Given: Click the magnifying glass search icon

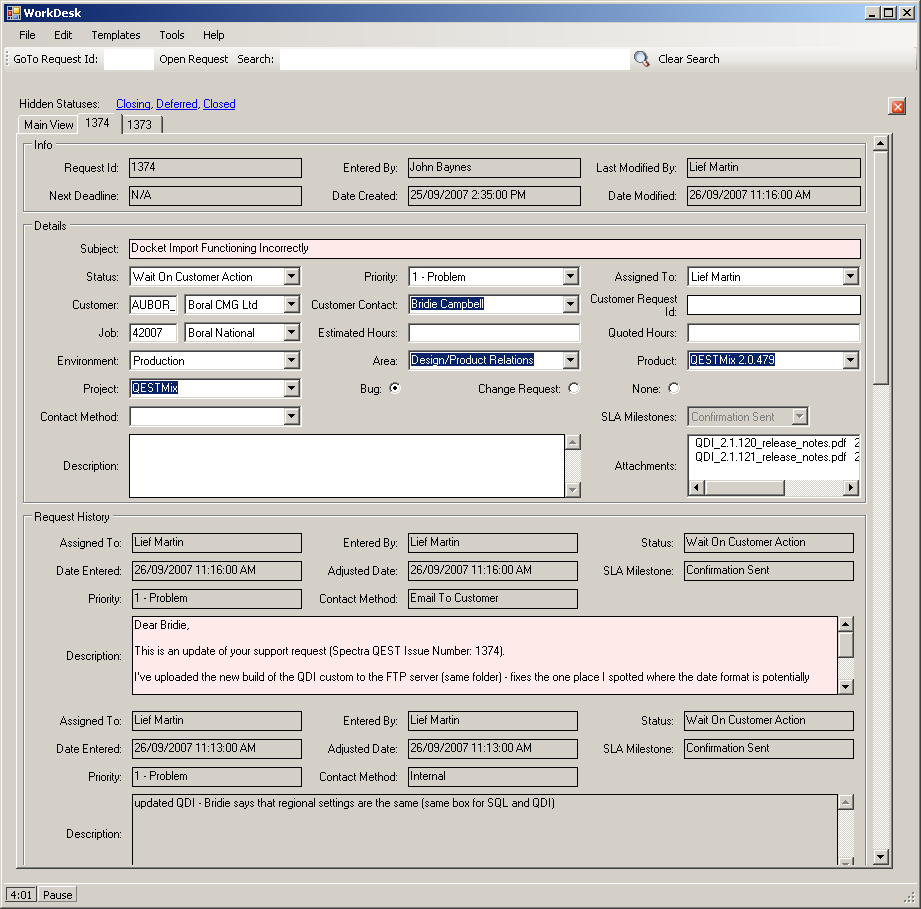Looking at the screenshot, I should coord(641,59).
